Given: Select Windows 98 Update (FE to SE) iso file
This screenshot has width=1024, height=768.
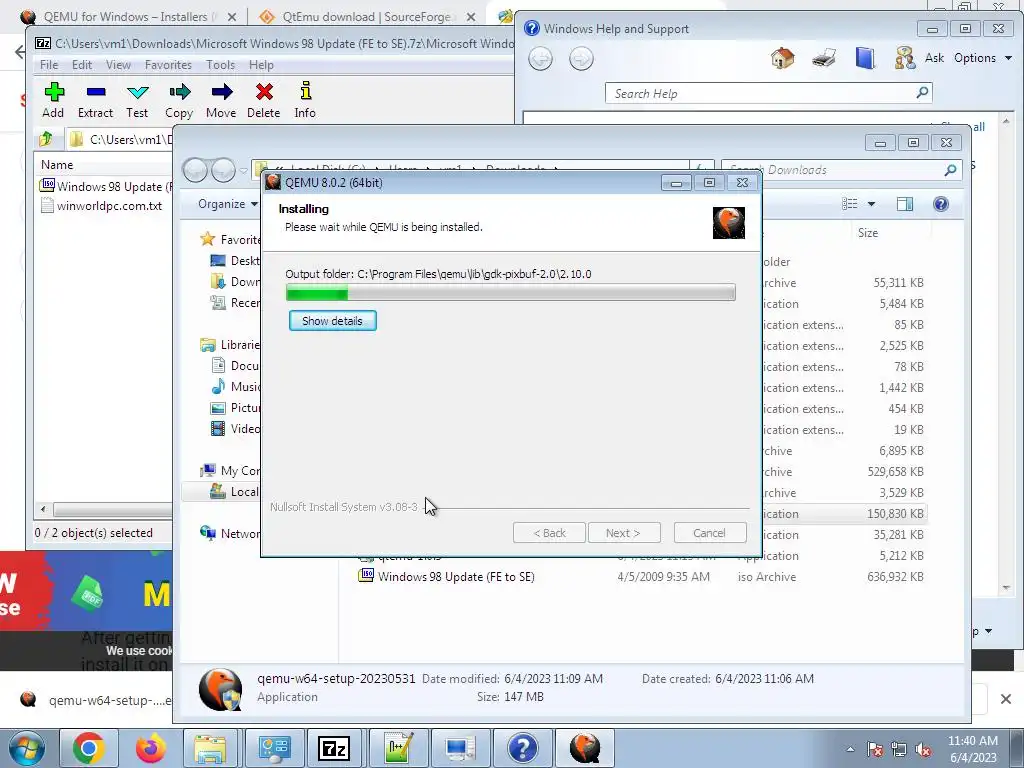Looking at the screenshot, I should tap(456, 577).
